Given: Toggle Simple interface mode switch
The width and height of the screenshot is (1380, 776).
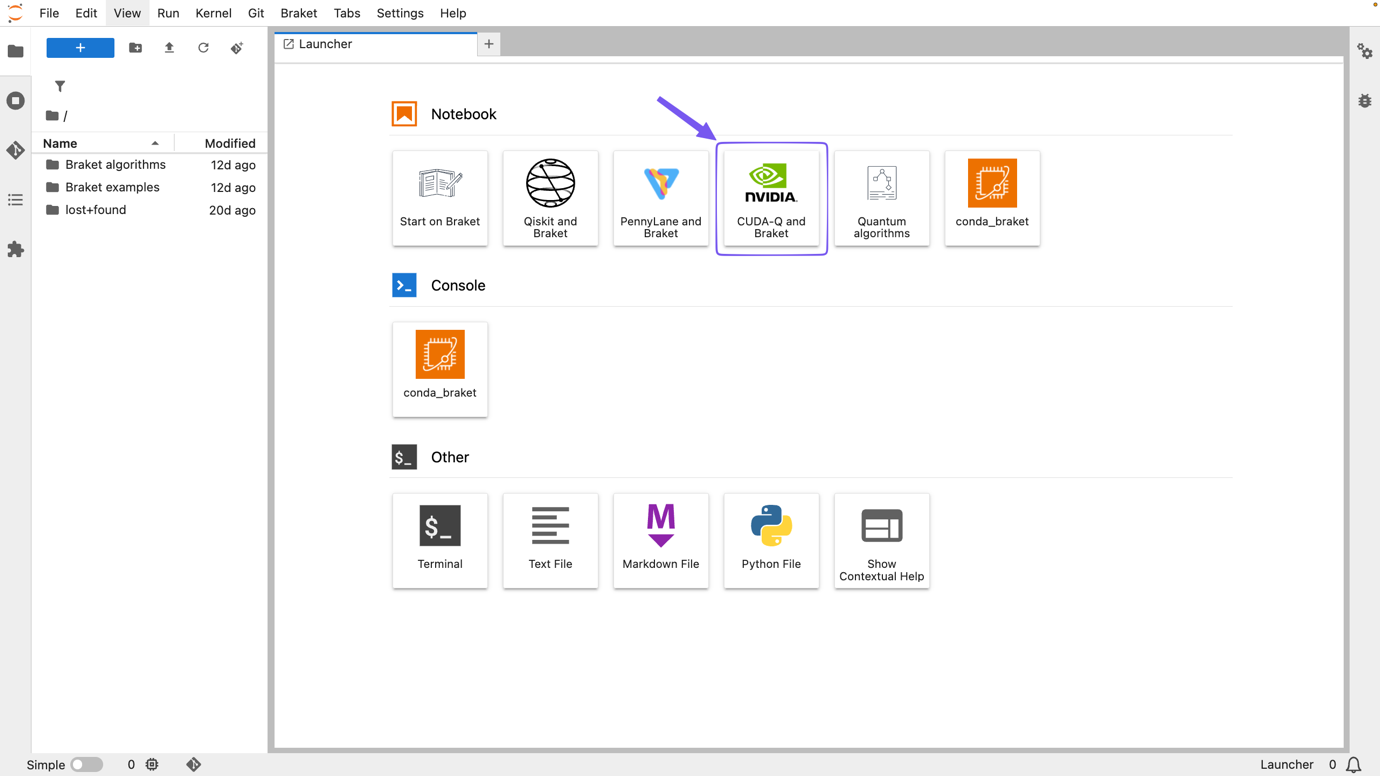Looking at the screenshot, I should click(x=87, y=765).
